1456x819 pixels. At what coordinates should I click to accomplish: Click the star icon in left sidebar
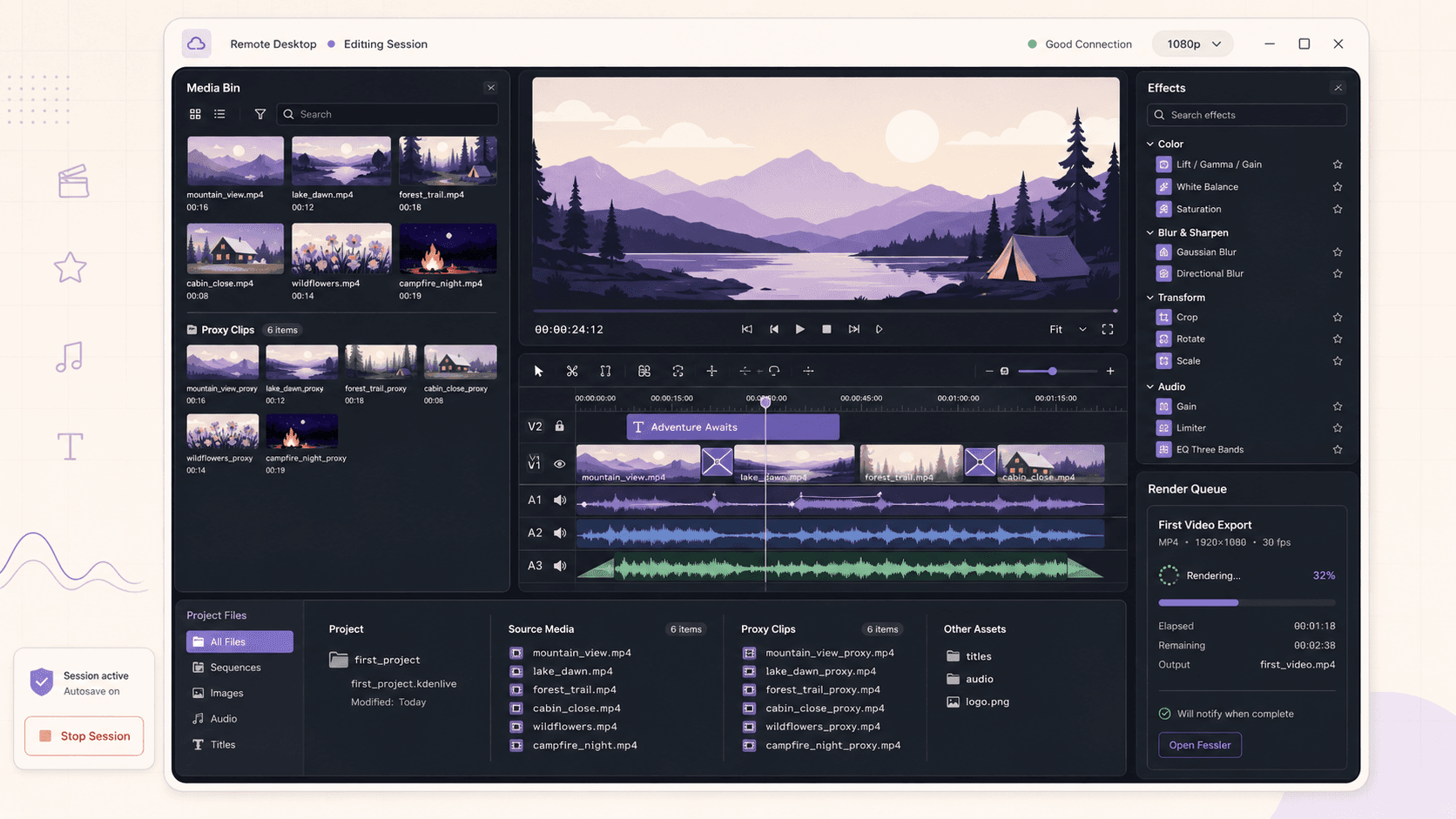coord(71,267)
